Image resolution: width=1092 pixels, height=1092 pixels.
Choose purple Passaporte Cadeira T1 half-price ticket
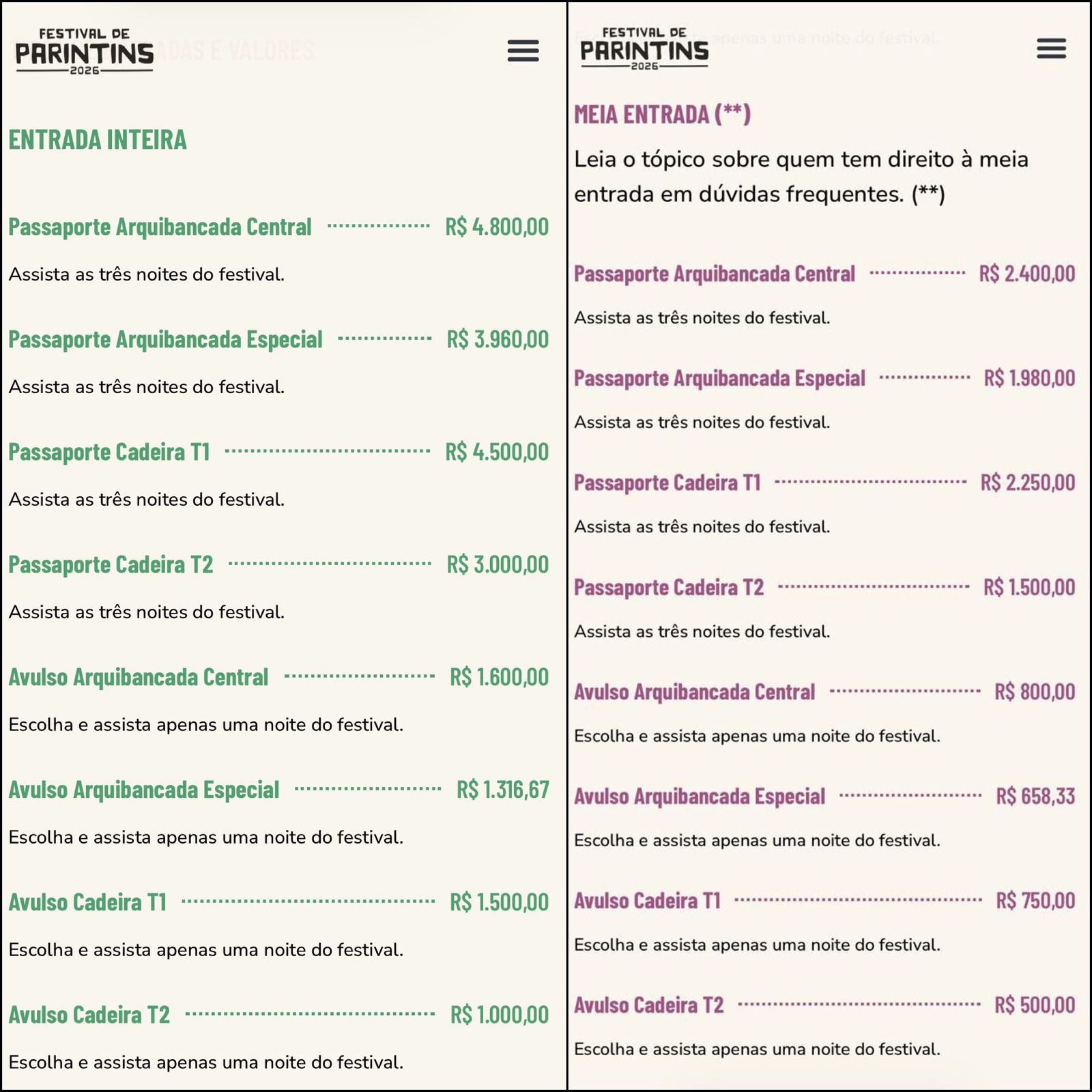[667, 483]
